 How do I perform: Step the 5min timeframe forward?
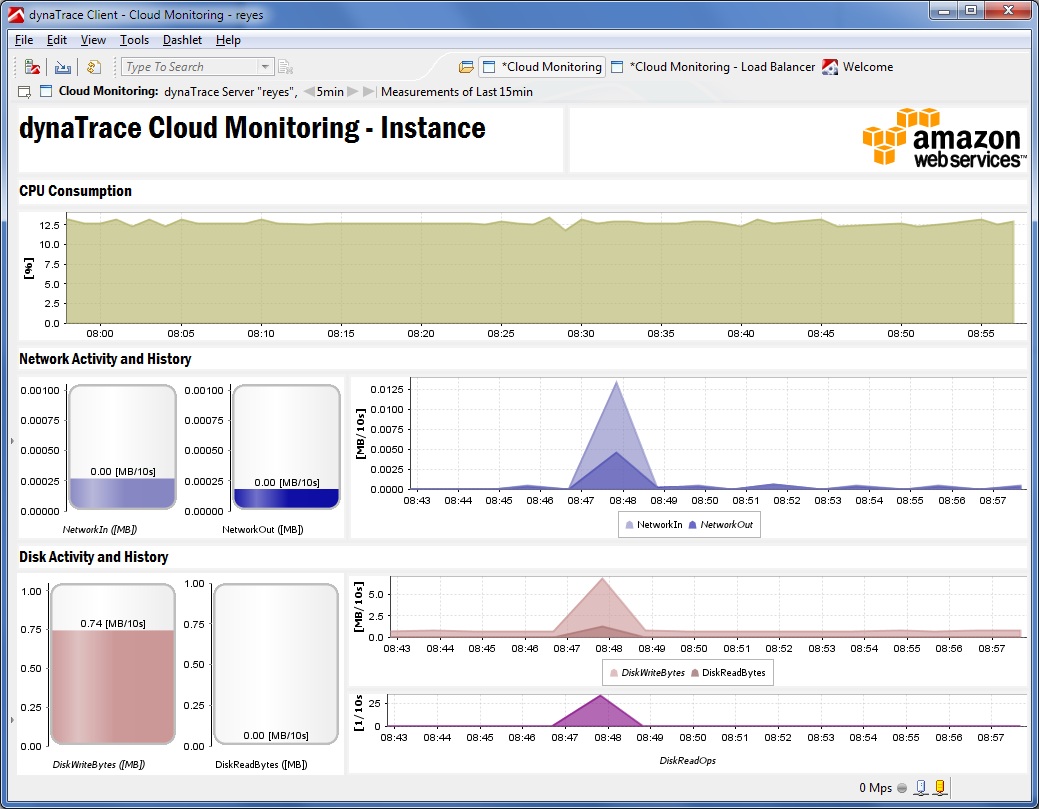pyautogui.click(x=353, y=91)
